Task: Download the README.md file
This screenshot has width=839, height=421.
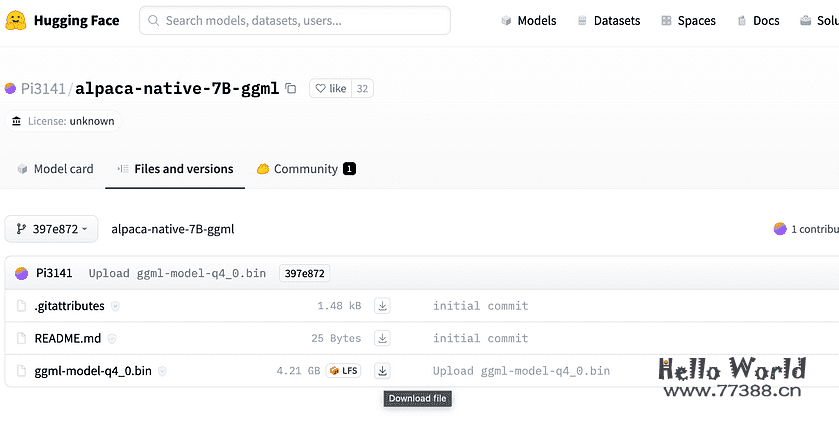Action: pos(382,338)
